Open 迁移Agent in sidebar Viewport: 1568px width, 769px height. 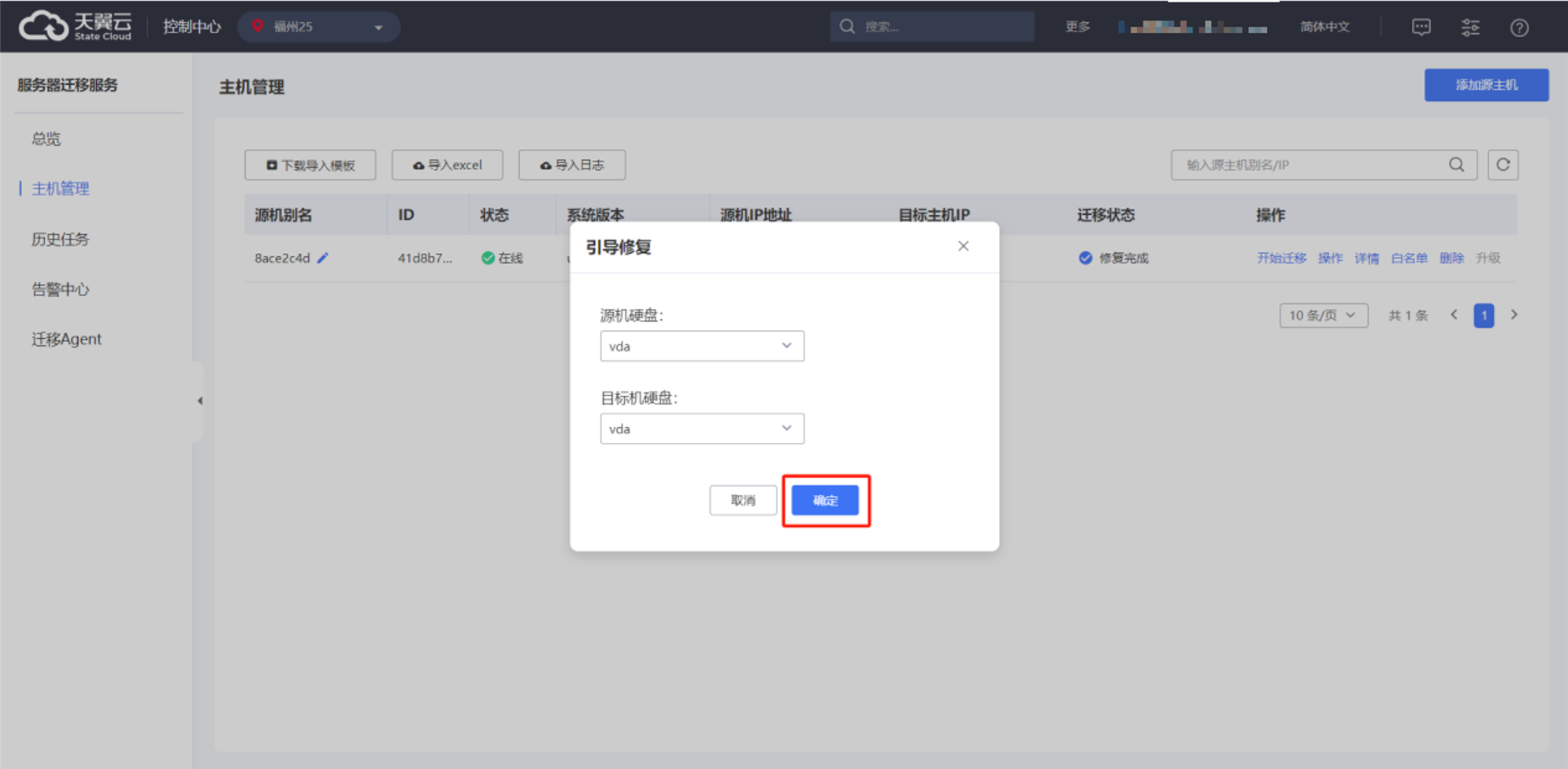[x=67, y=339]
